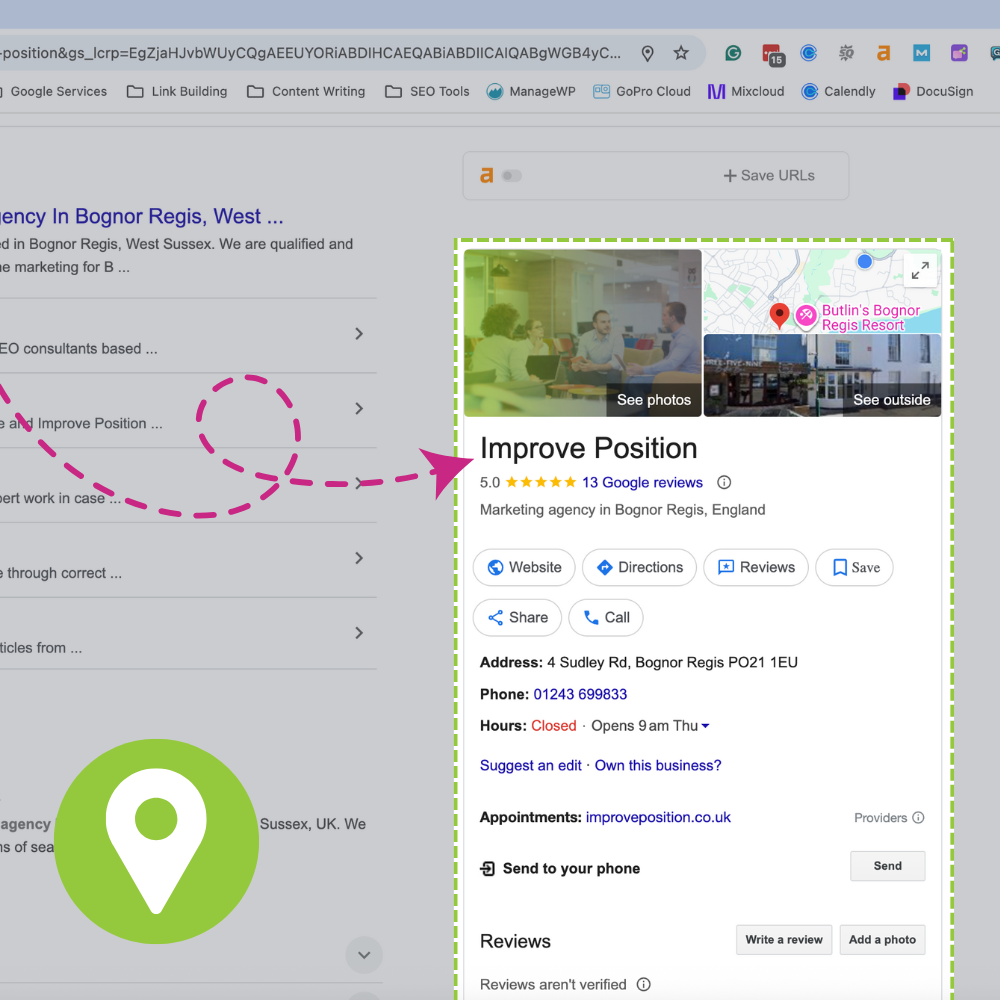Click the info icon beside Reviews aren't verified
The image size is (1000, 1000).
tap(644, 984)
